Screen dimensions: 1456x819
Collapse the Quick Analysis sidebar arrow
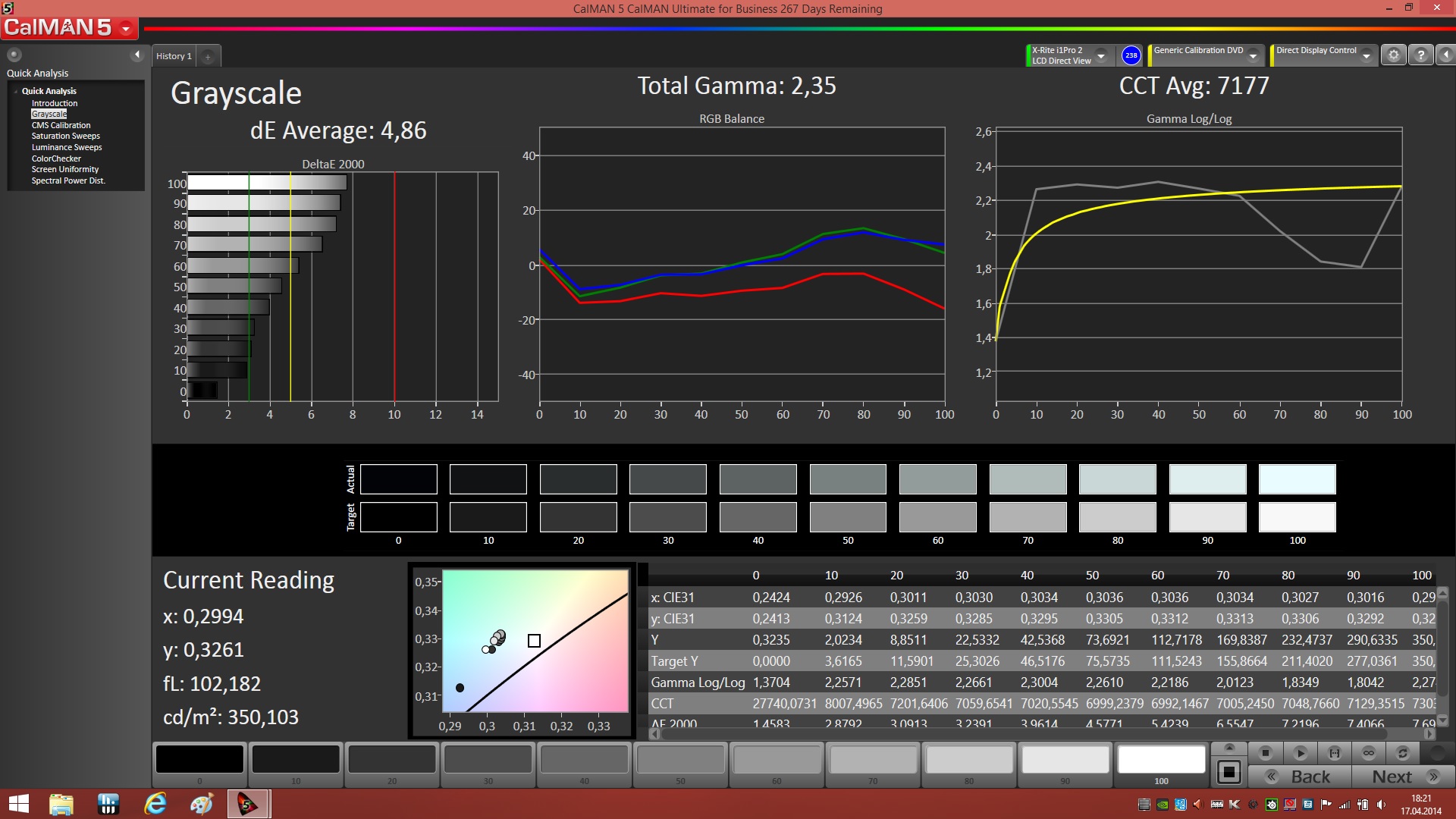[137, 55]
